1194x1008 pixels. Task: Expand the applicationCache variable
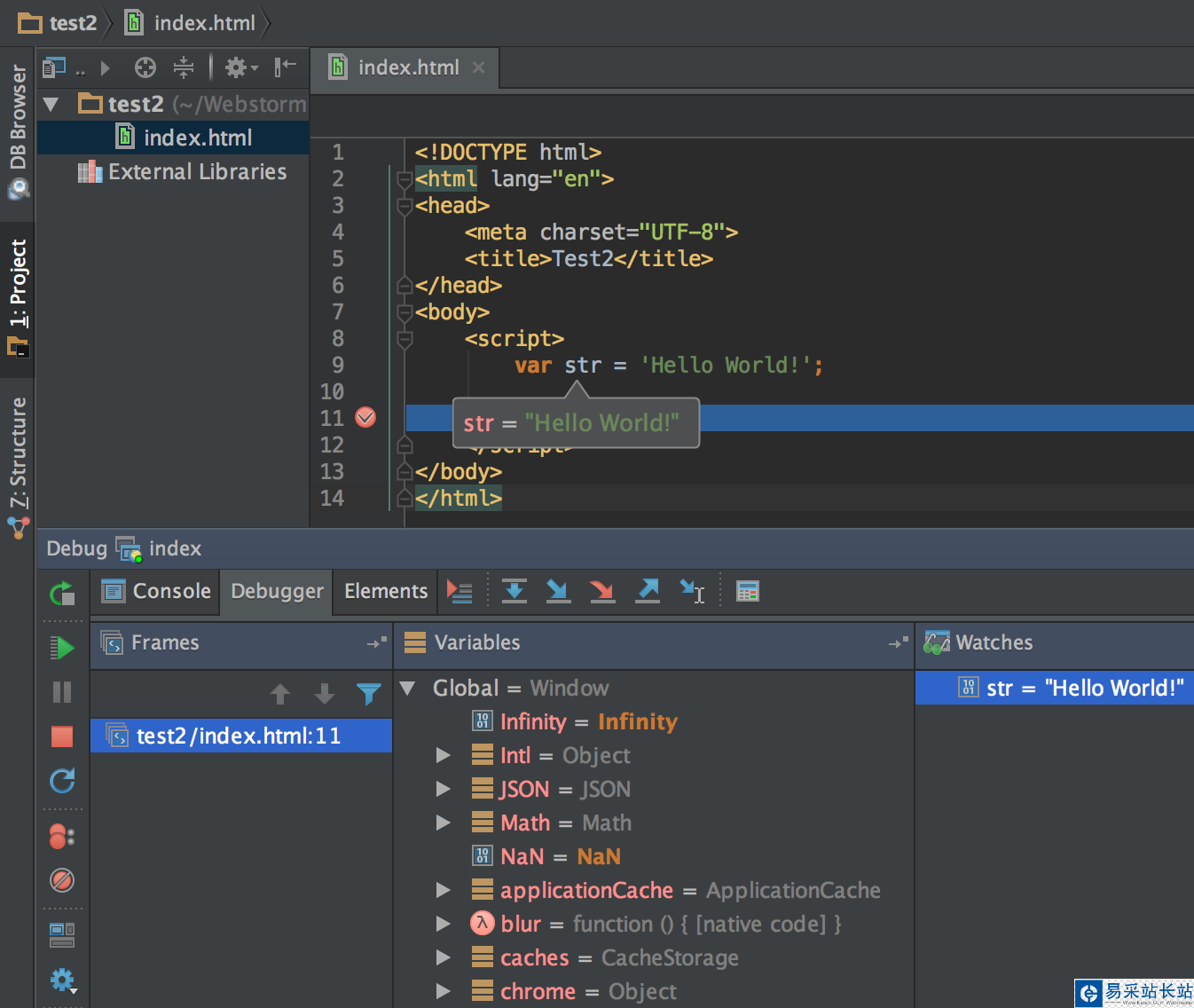pyautogui.click(x=444, y=890)
